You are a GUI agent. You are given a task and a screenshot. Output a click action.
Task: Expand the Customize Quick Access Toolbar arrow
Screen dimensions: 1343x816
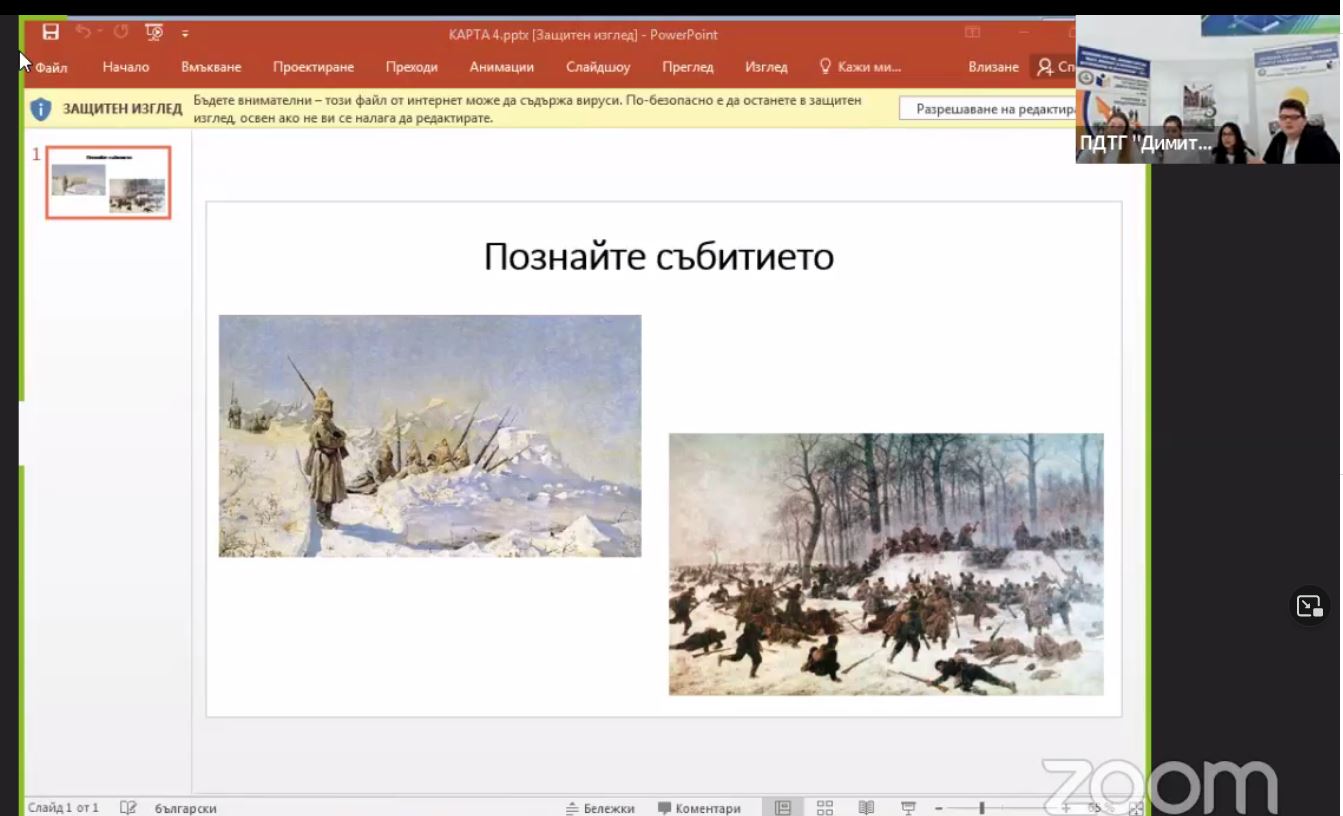click(x=185, y=34)
